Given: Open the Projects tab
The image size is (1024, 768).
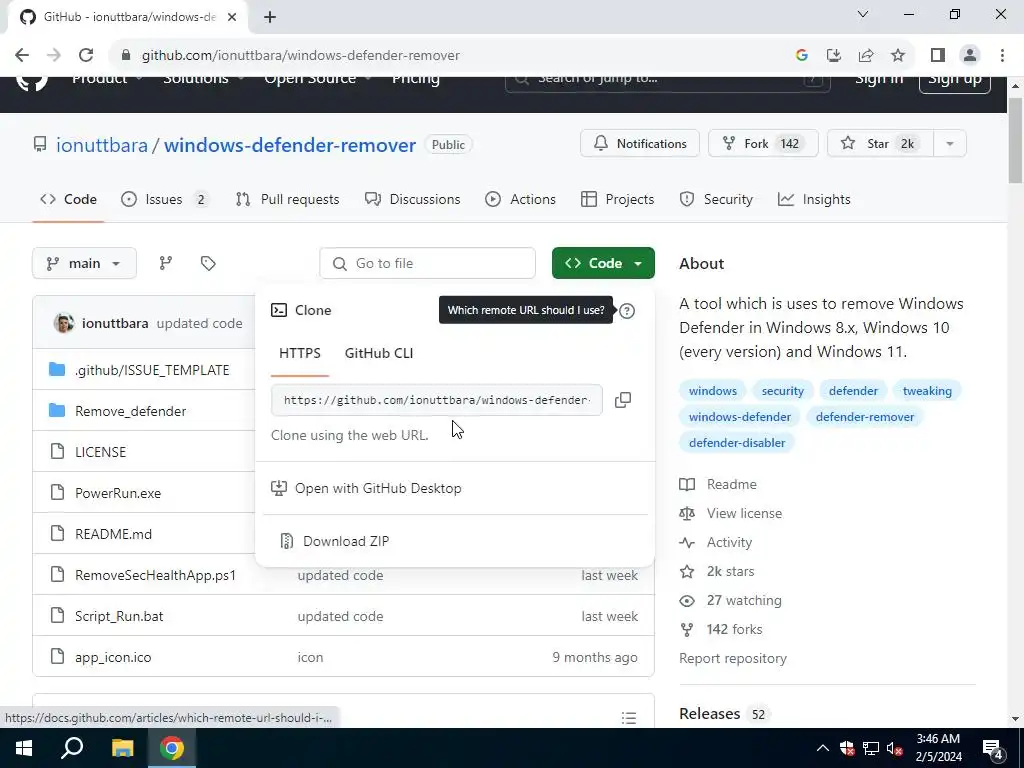Looking at the screenshot, I should pos(618,199).
